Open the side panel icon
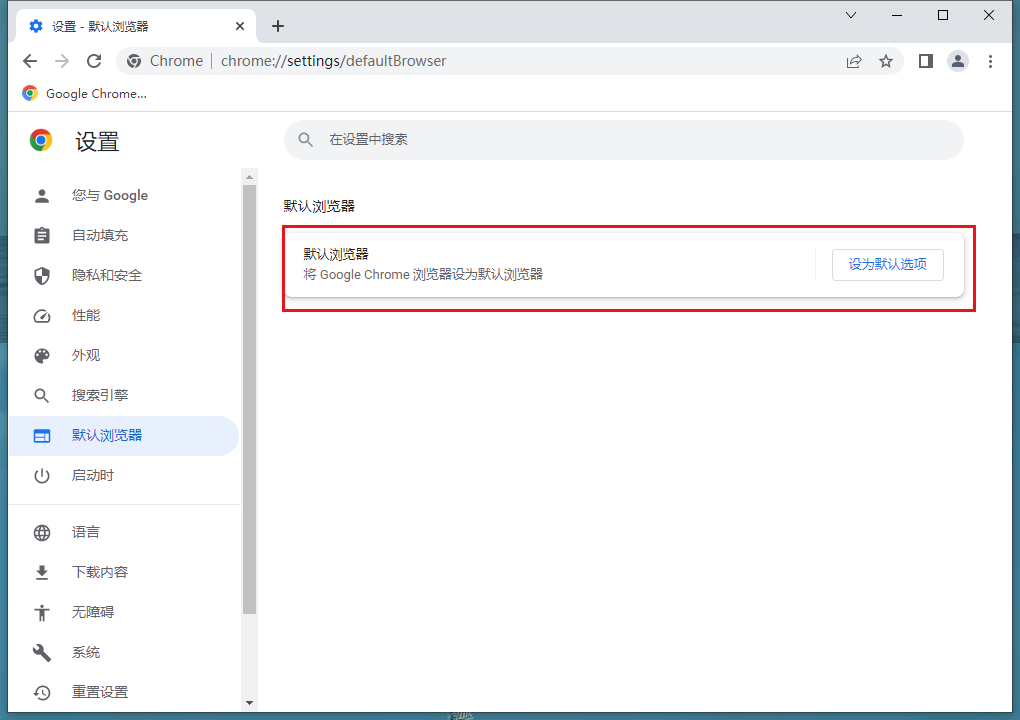This screenshot has height=720, width=1020. click(926, 61)
